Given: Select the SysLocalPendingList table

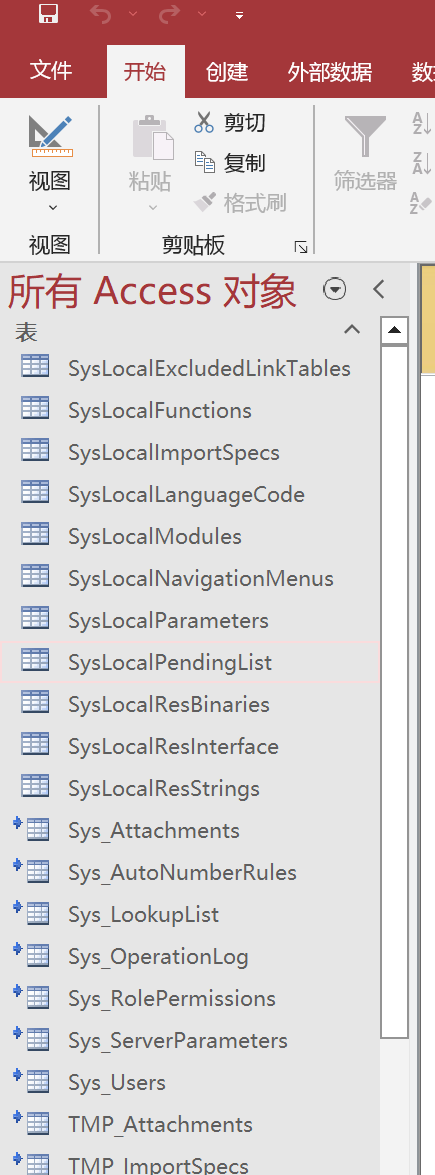Looking at the screenshot, I should (x=190, y=662).
